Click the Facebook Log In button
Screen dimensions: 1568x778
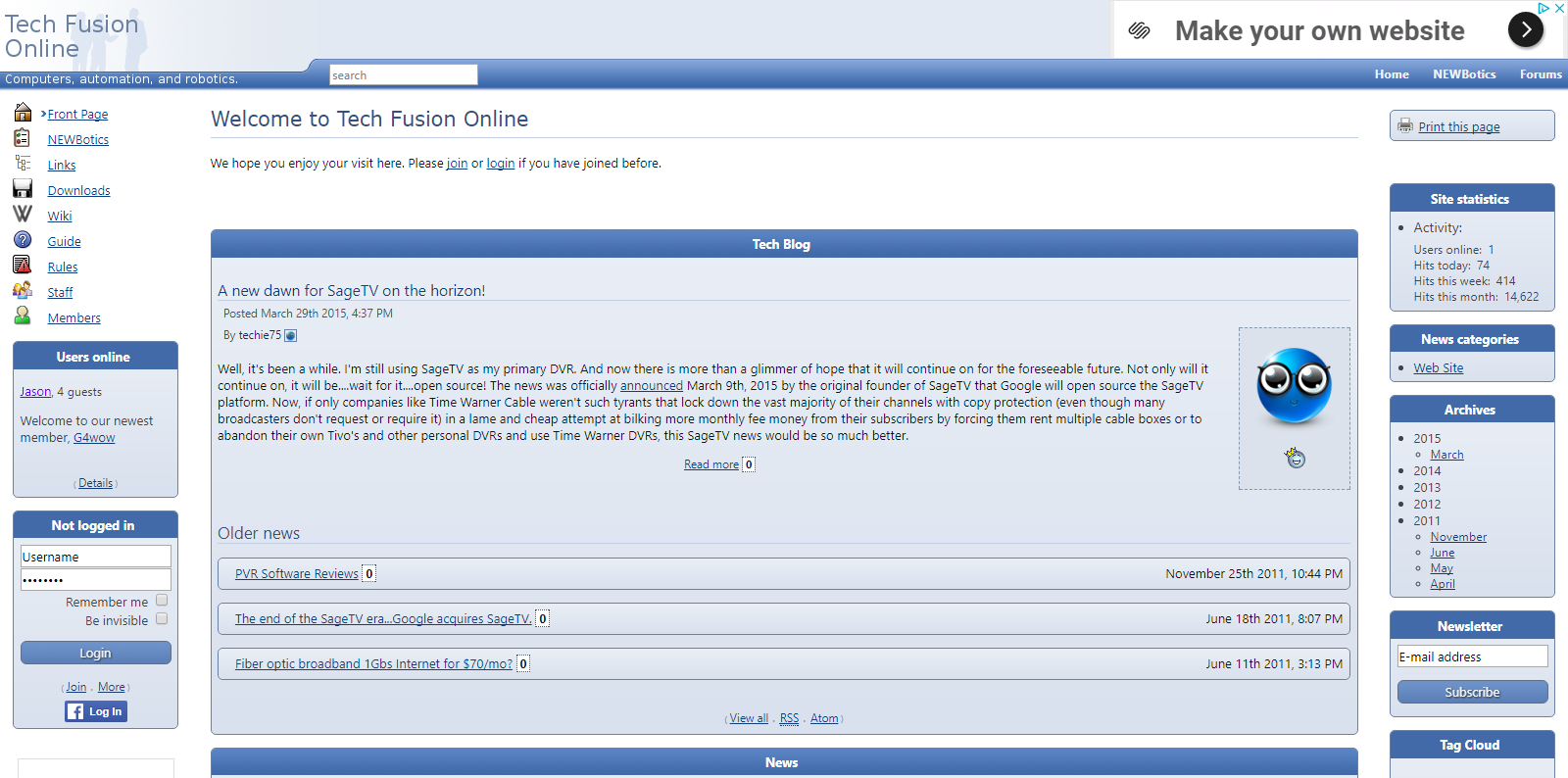click(96, 711)
